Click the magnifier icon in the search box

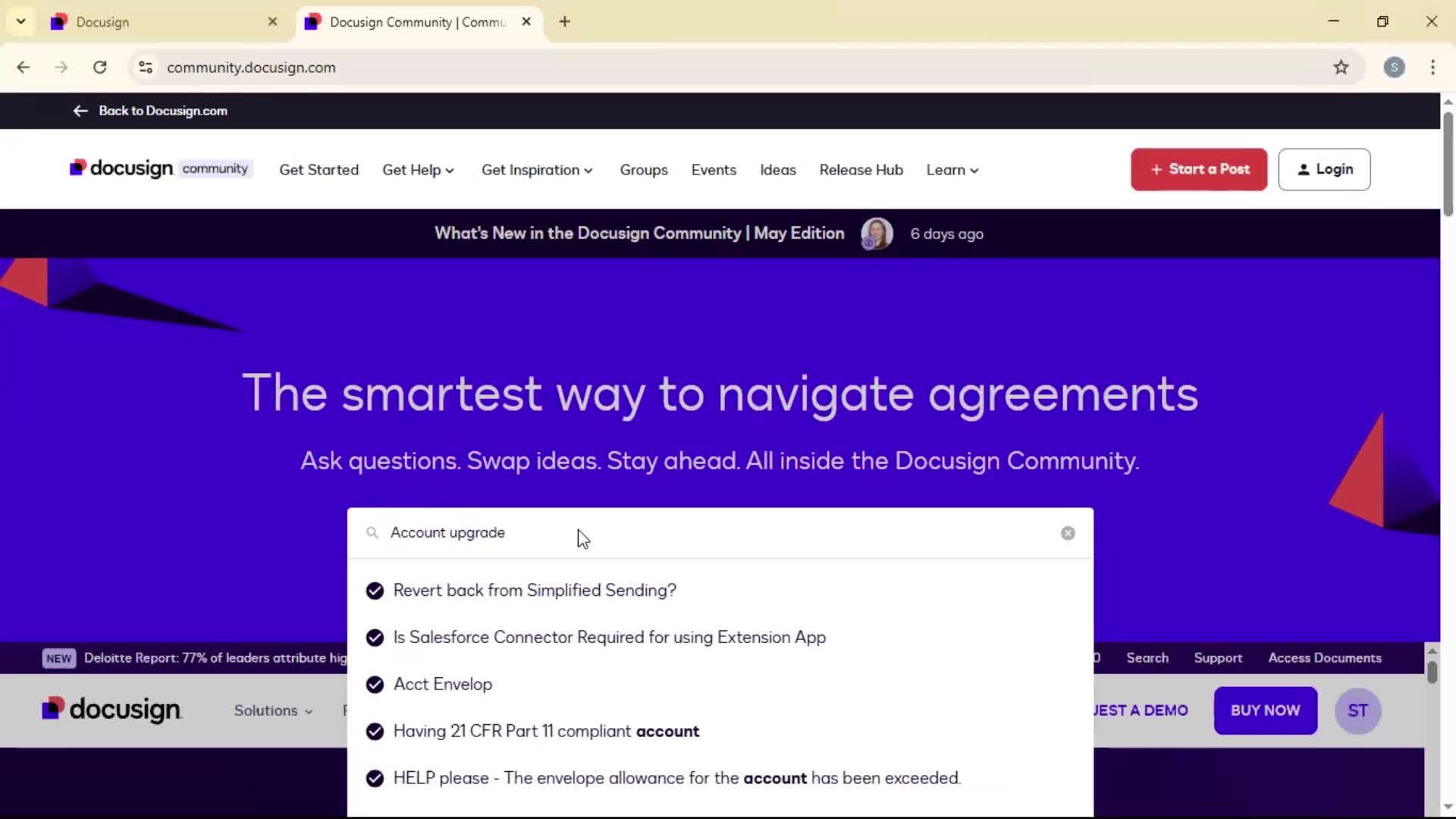pos(372,533)
